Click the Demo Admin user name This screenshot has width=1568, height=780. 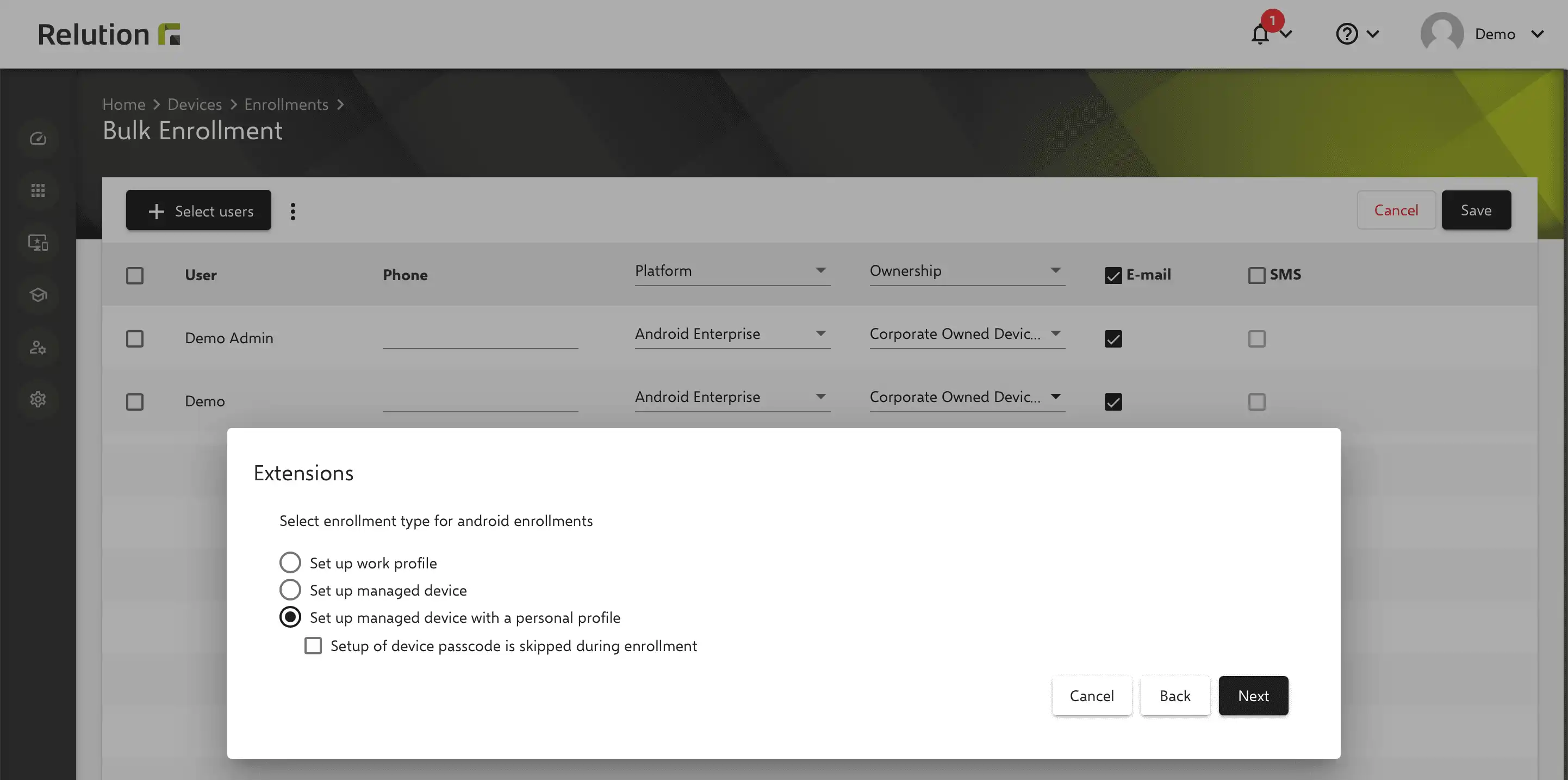click(x=229, y=338)
